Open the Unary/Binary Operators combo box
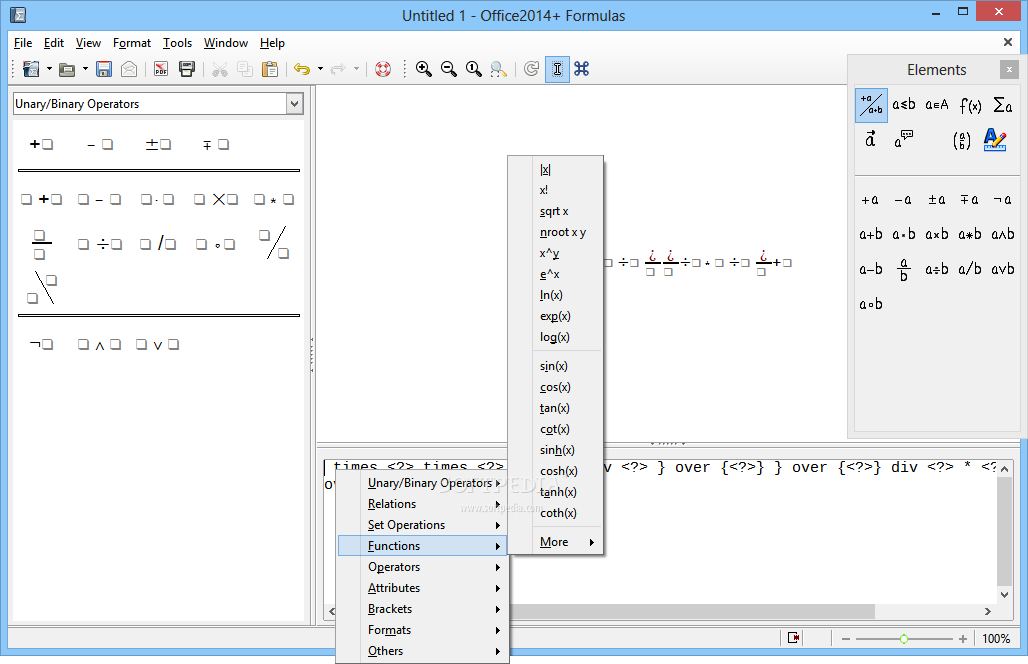The image size is (1028, 664). coord(295,104)
